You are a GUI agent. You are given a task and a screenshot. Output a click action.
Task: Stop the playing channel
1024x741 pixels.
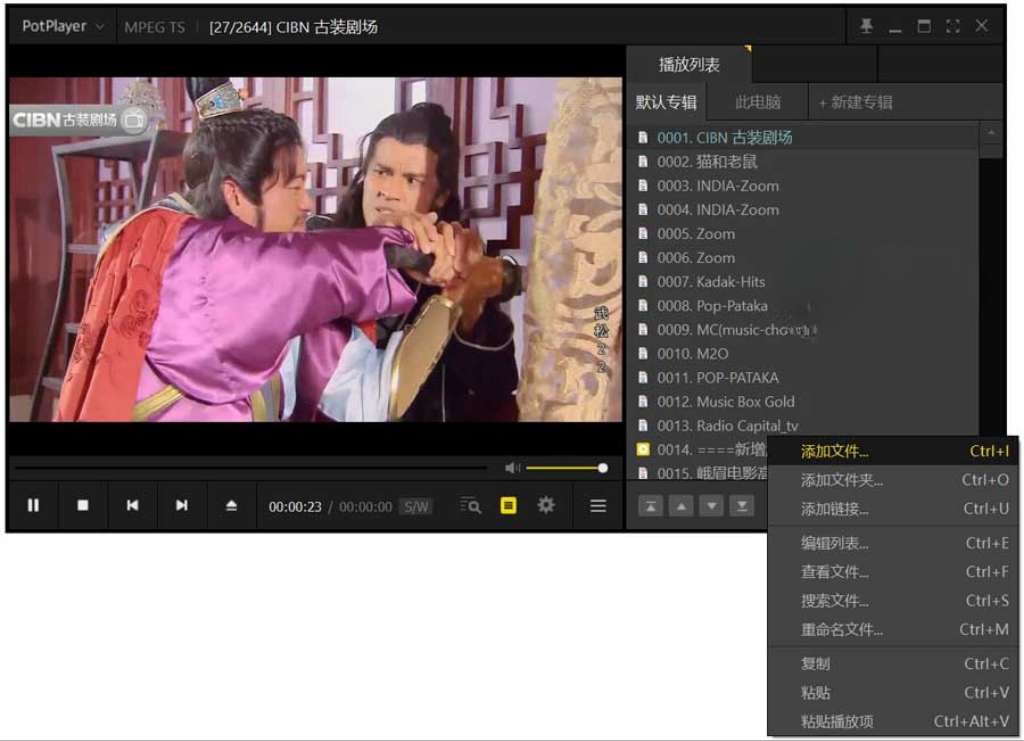[x=83, y=505]
